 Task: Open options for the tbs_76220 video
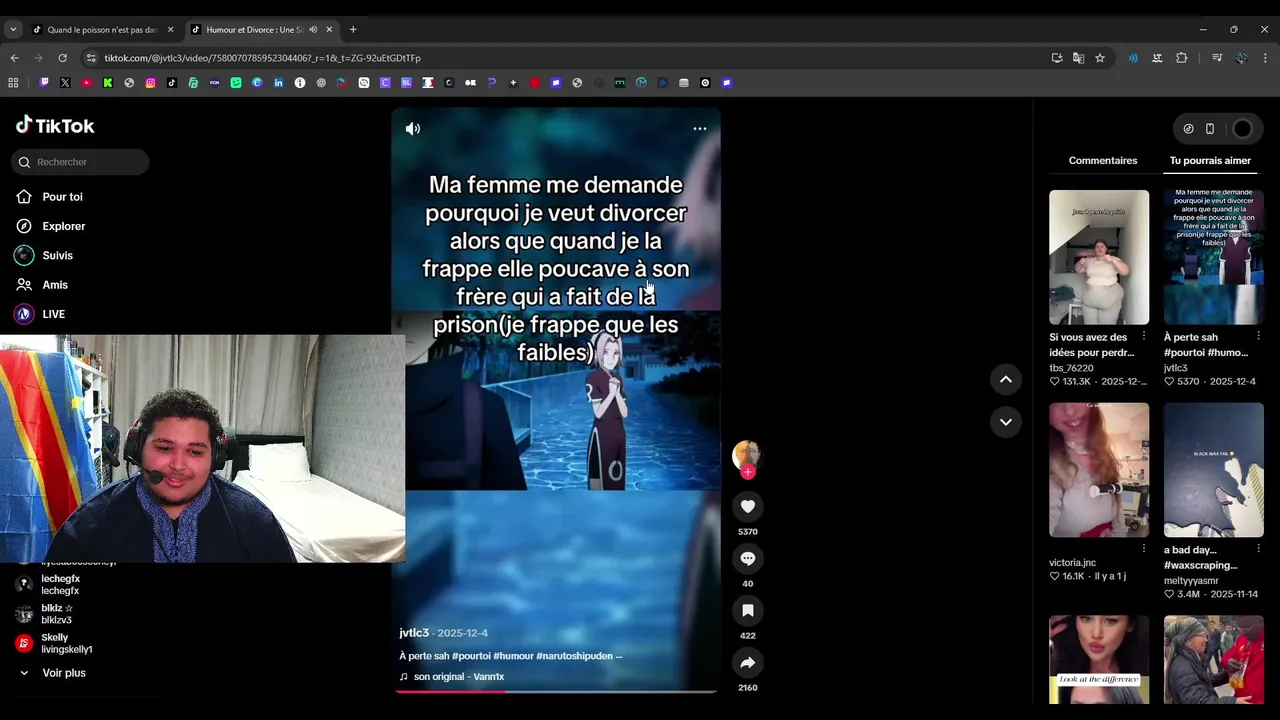point(1144,336)
